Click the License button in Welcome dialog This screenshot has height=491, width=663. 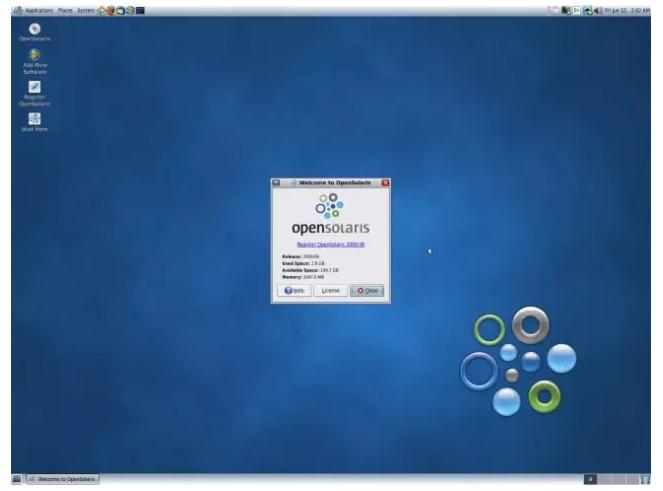pyautogui.click(x=330, y=291)
